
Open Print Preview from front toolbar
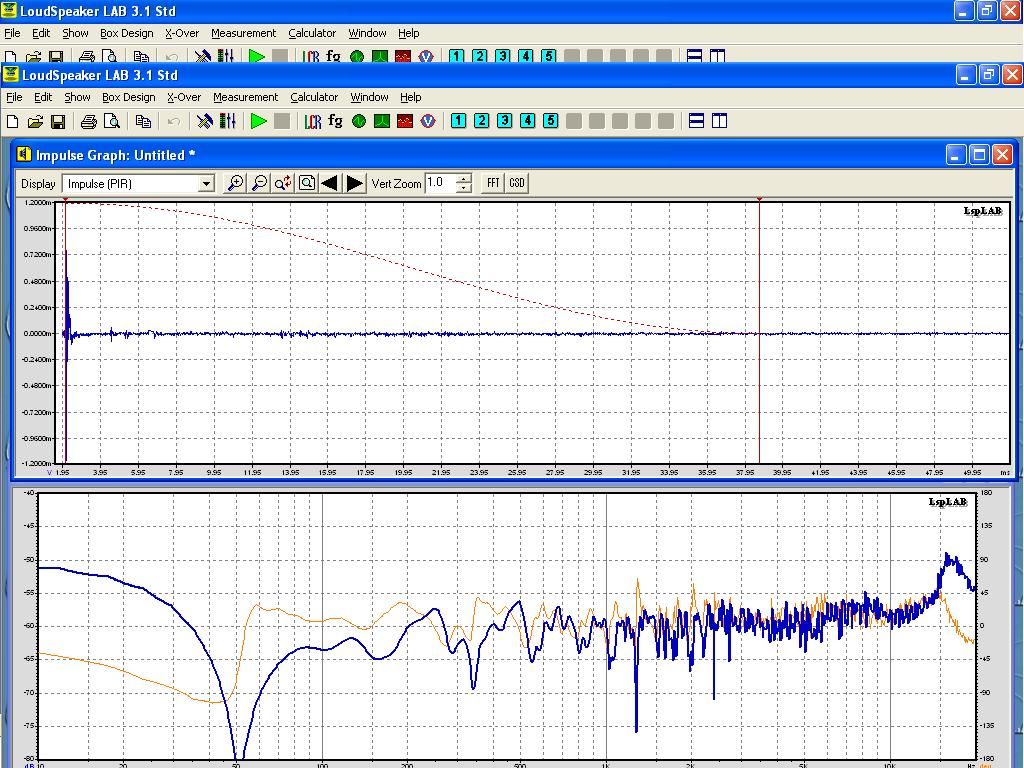click(112, 121)
